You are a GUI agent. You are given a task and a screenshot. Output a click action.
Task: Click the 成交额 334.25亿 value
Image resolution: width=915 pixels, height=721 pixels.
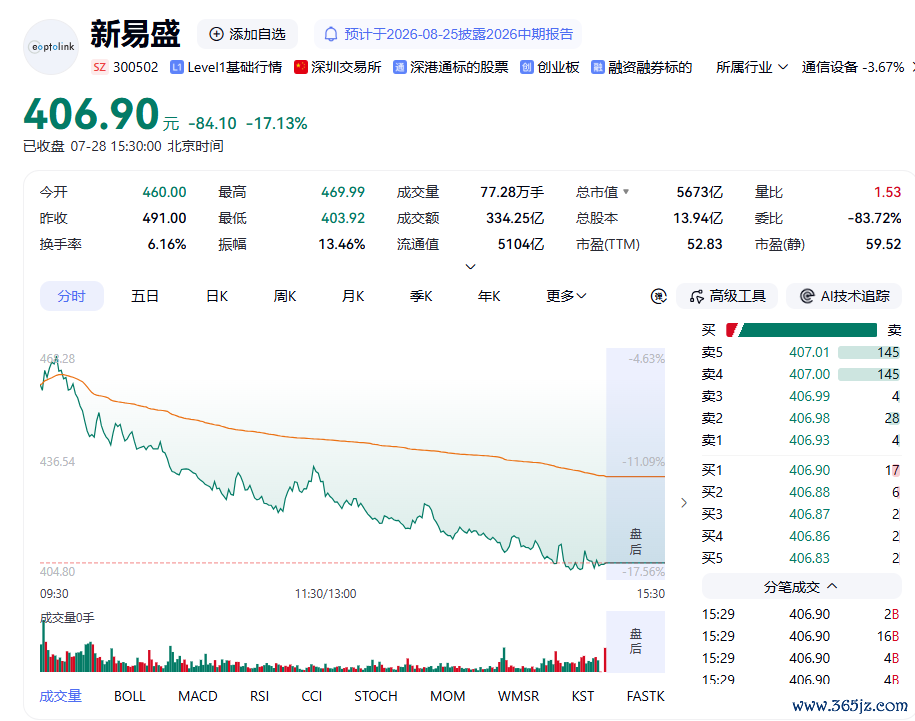pyautogui.click(x=515, y=218)
